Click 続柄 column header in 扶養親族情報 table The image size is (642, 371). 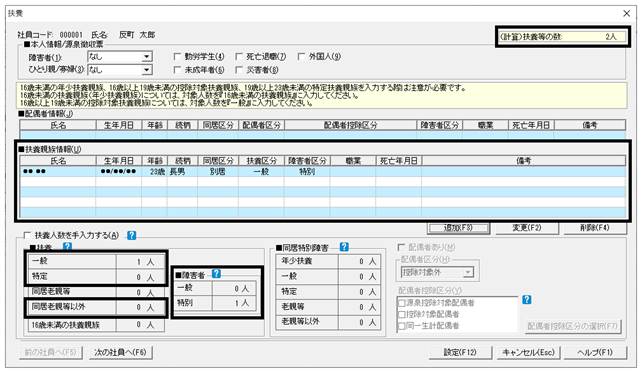pyautogui.click(x=182, y=161)
